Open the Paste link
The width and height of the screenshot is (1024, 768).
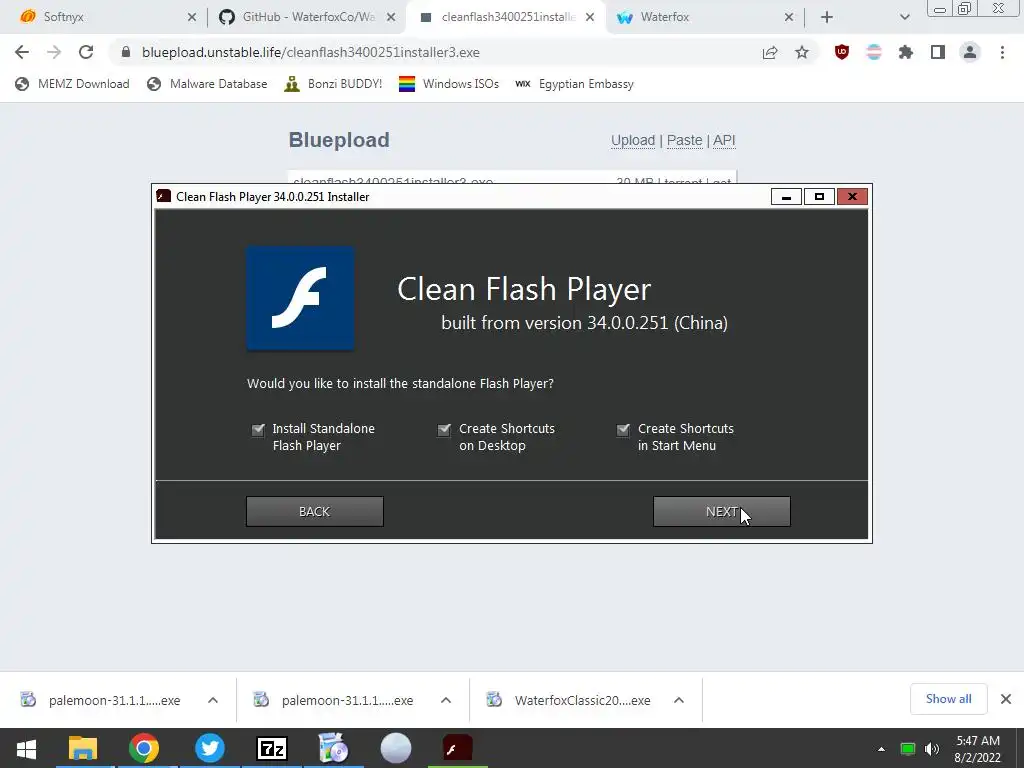click(684, 140)
